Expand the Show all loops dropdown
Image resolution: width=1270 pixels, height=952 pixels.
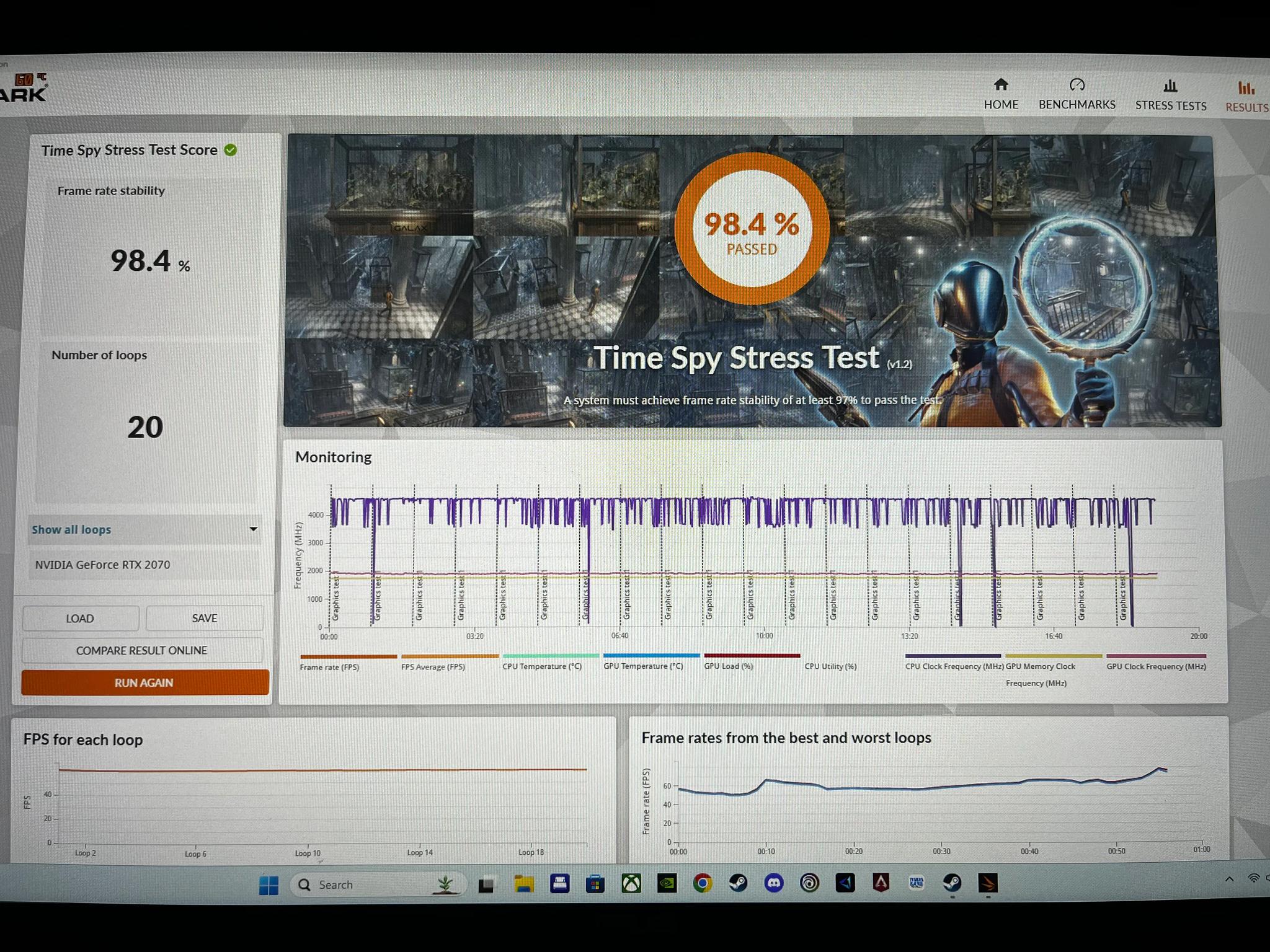click(x=144, y=529)
